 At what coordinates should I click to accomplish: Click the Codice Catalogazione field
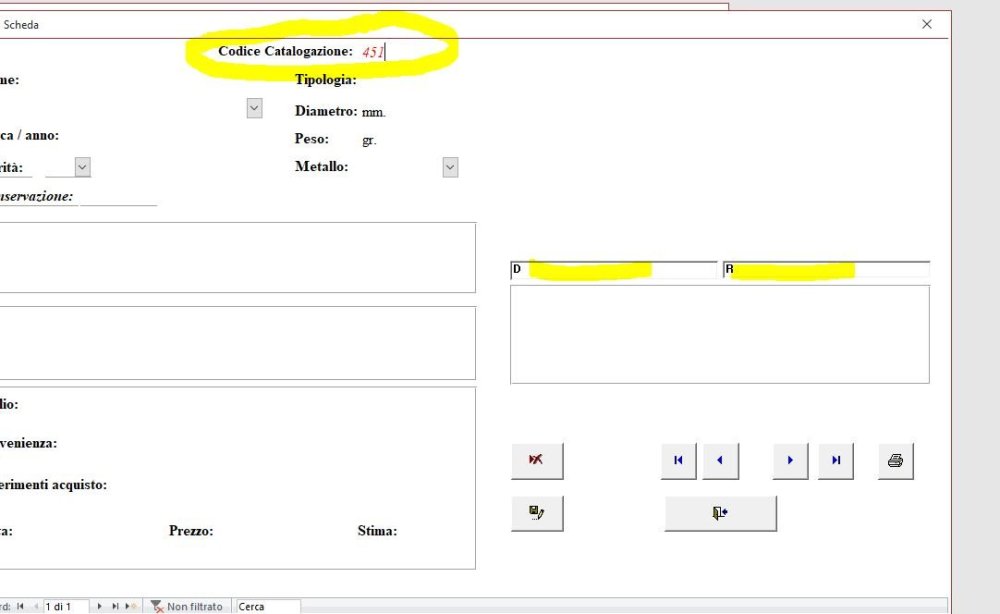(400, 52)
